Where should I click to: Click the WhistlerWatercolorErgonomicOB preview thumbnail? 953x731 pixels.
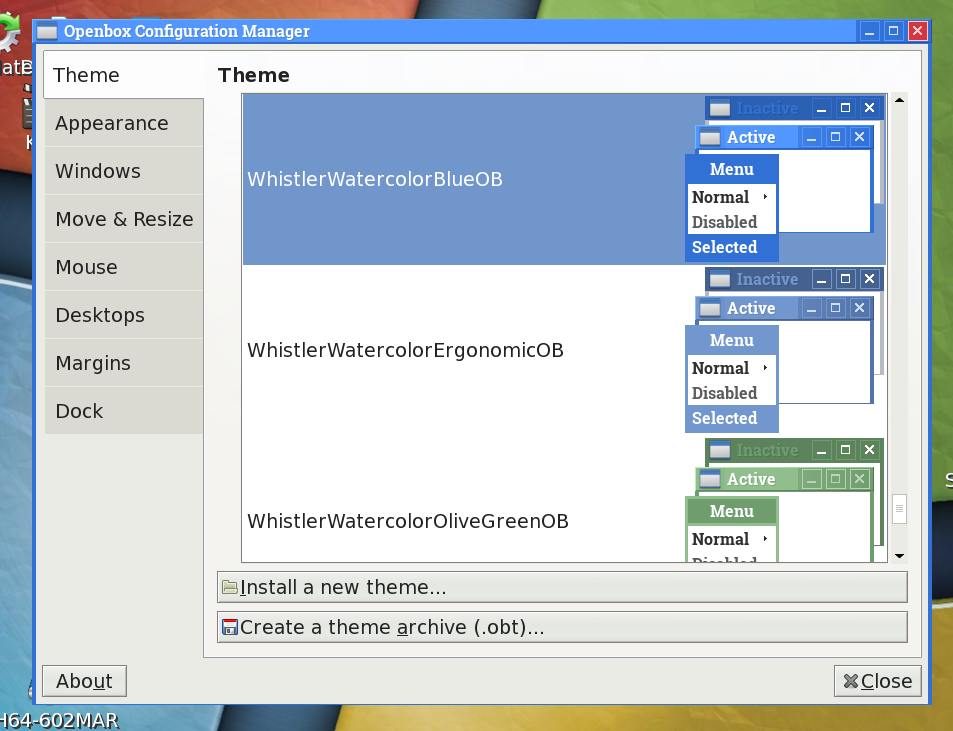tap(785, 350)
